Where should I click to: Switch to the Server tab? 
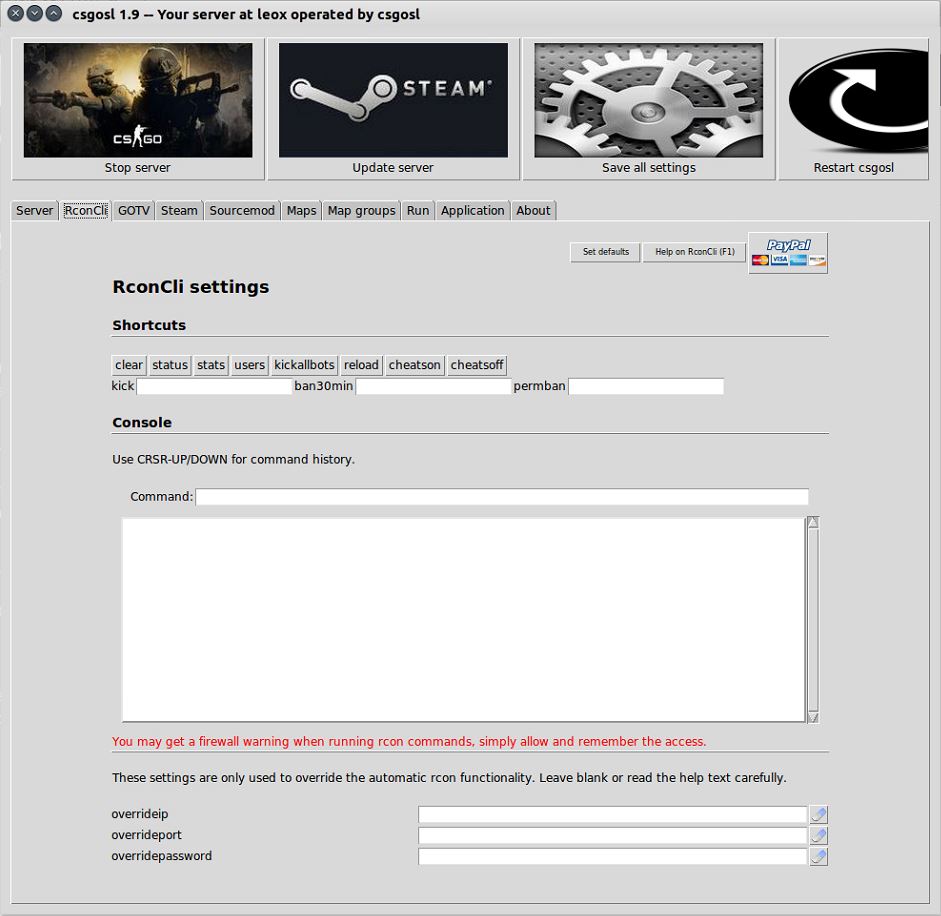[x=34, y=211]
